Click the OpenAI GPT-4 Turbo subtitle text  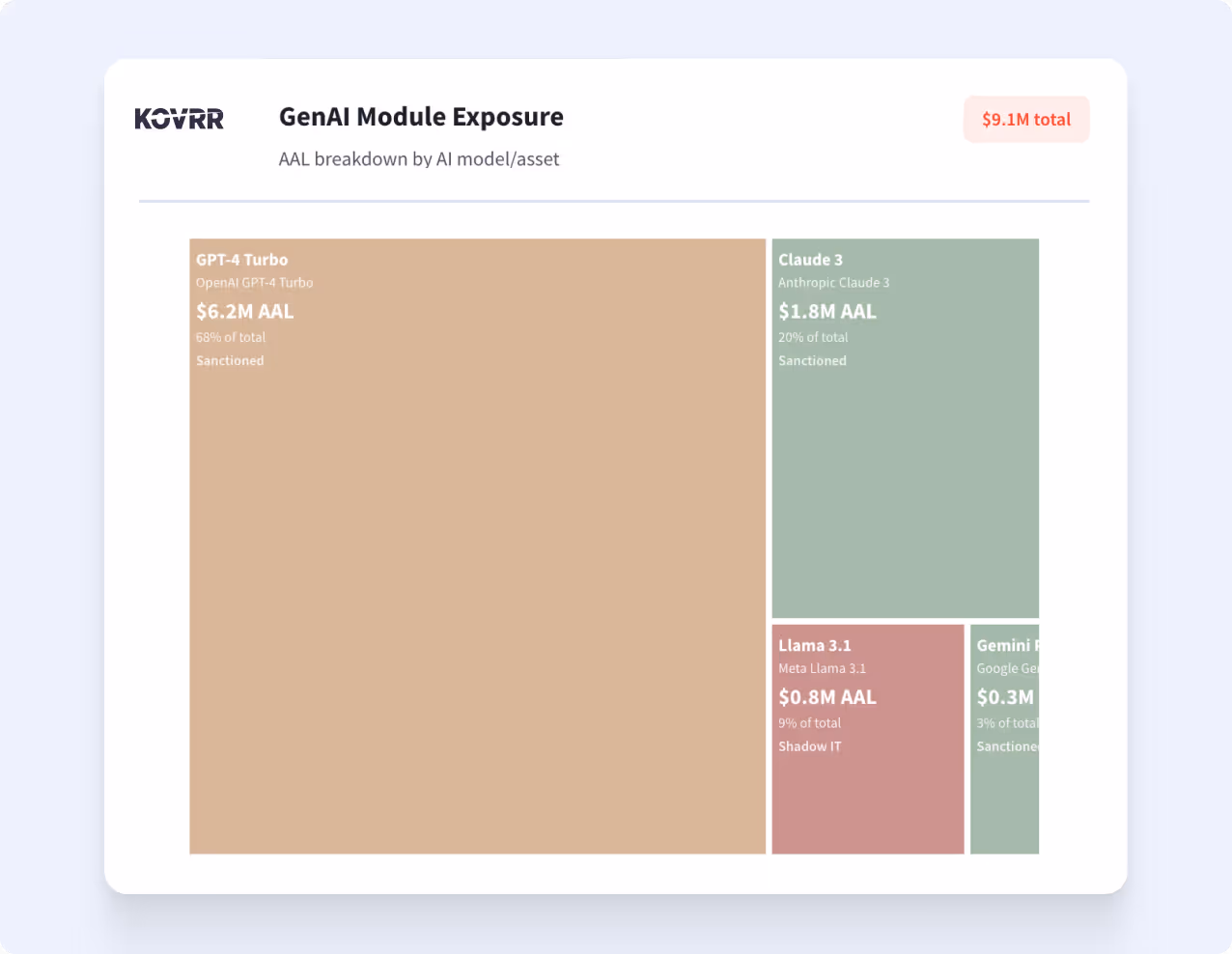tap(254, 283)
